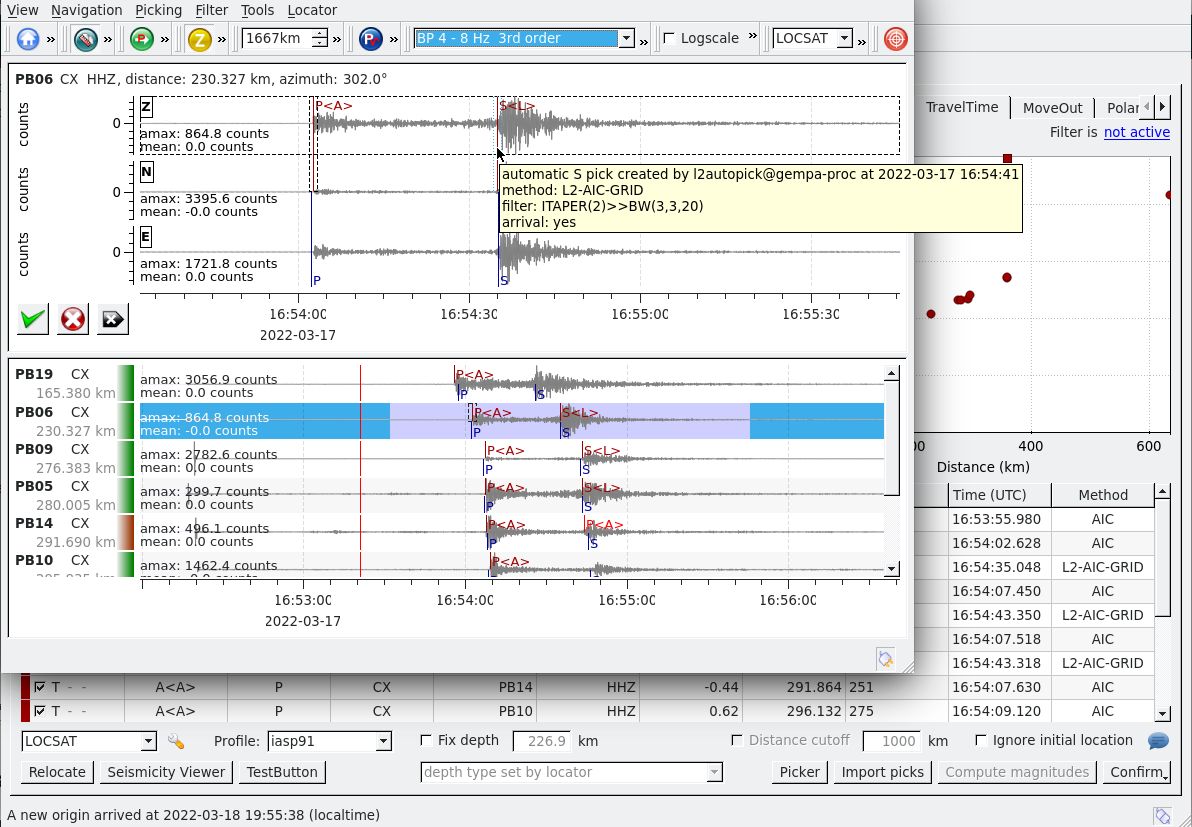Click the red target locator icon

coord(896,39)
